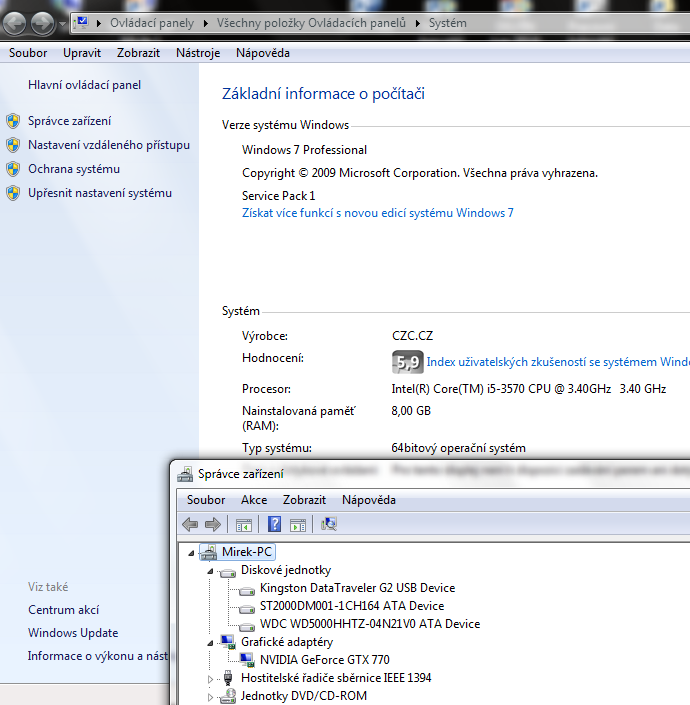Image resolution: width=690 pixels, height=705 pixels.
Task: Expand Hostitelské řadiče sběrnice IEEE 1394
Action: coord(211,678)
